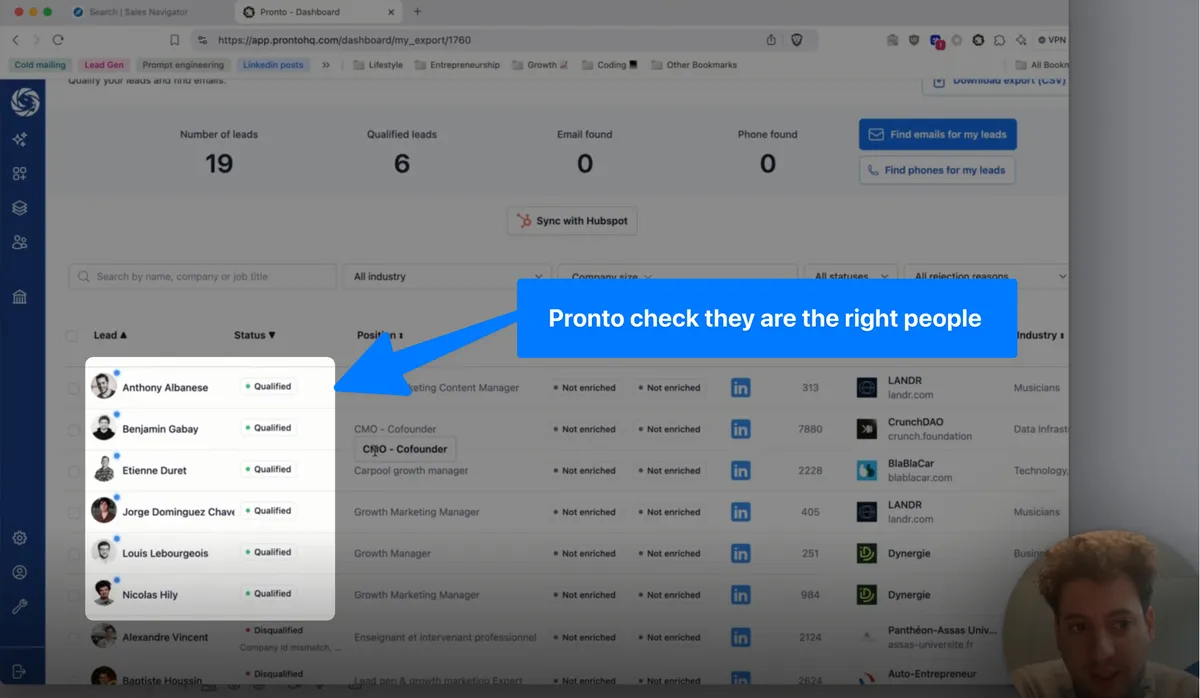Screen dimensions: 1200x698
Task: Open LinkedIn icon in Jorge Dominguez Chavez row
Action: click(740, 512)
